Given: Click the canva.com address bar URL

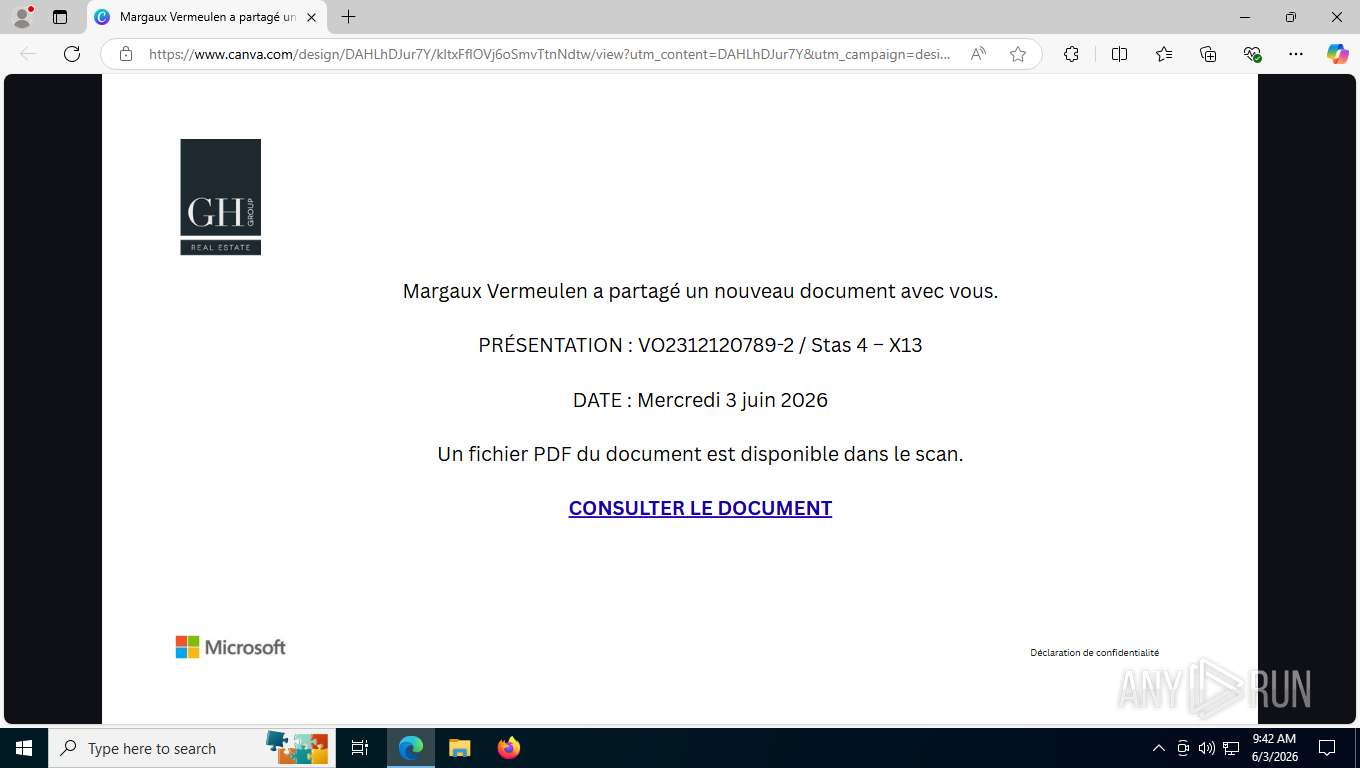Looking at the screenshot, I should tap(549, 54).
